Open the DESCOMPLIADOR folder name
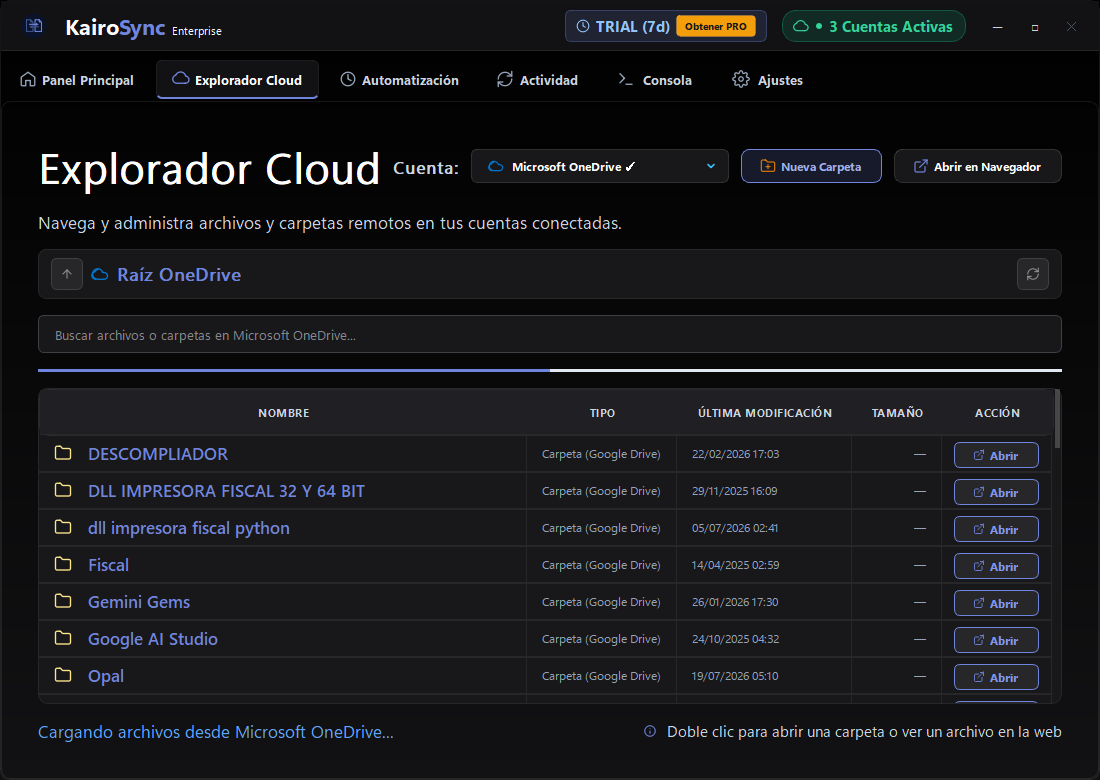 158,454
